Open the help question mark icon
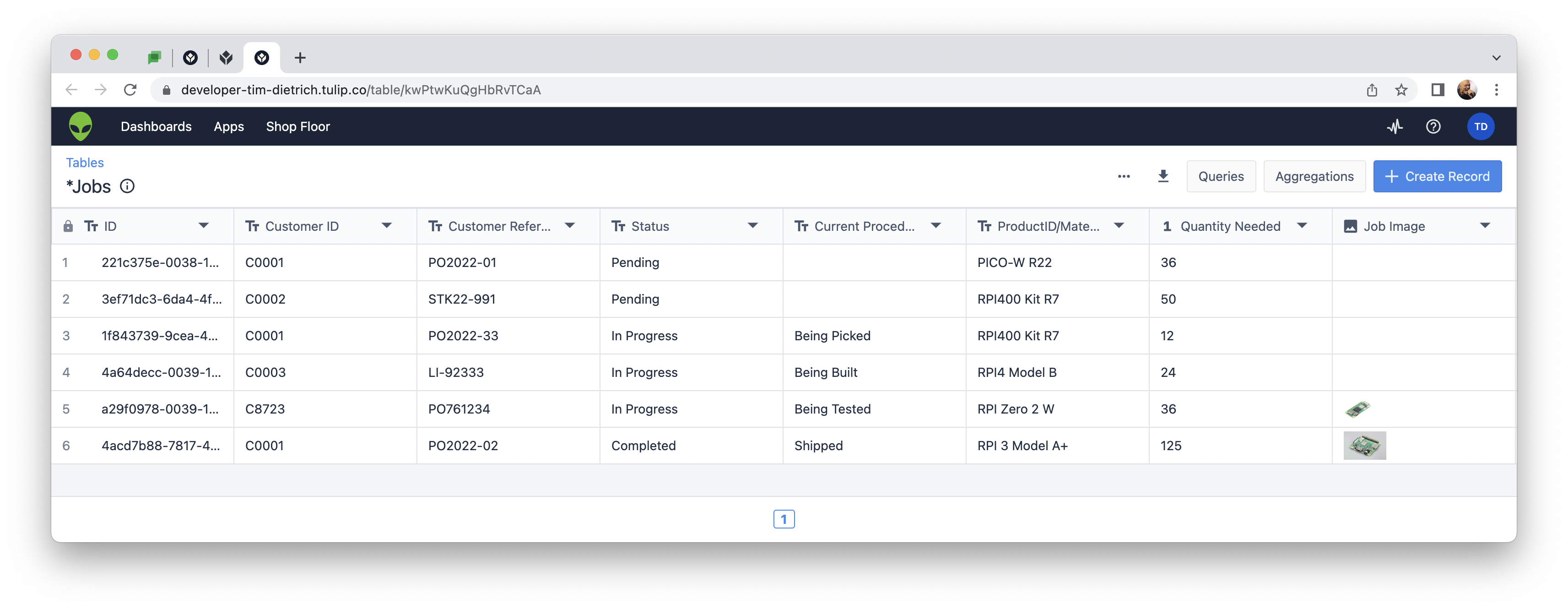This screenshot has width=1568, height=610. pyautogui.click(x=1433, y=127)
